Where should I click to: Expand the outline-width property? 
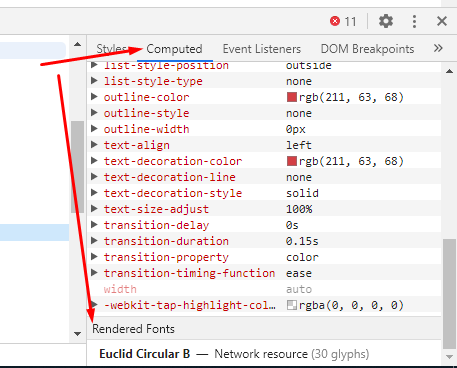tap(94, 129)
